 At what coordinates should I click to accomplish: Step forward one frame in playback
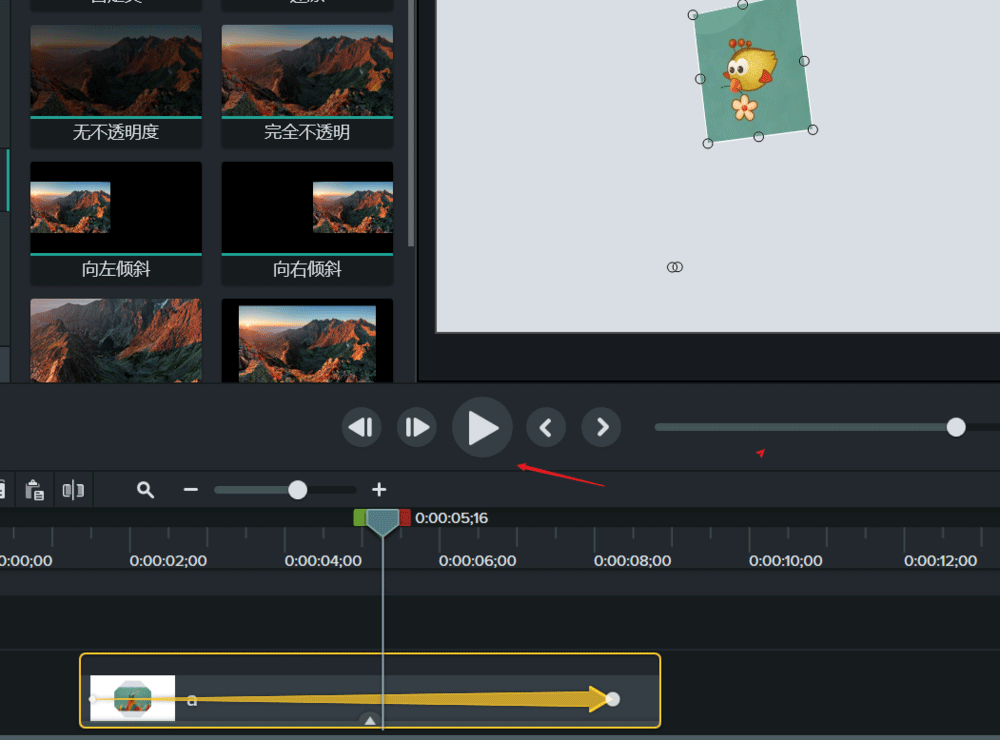click(x=416, y=428)
